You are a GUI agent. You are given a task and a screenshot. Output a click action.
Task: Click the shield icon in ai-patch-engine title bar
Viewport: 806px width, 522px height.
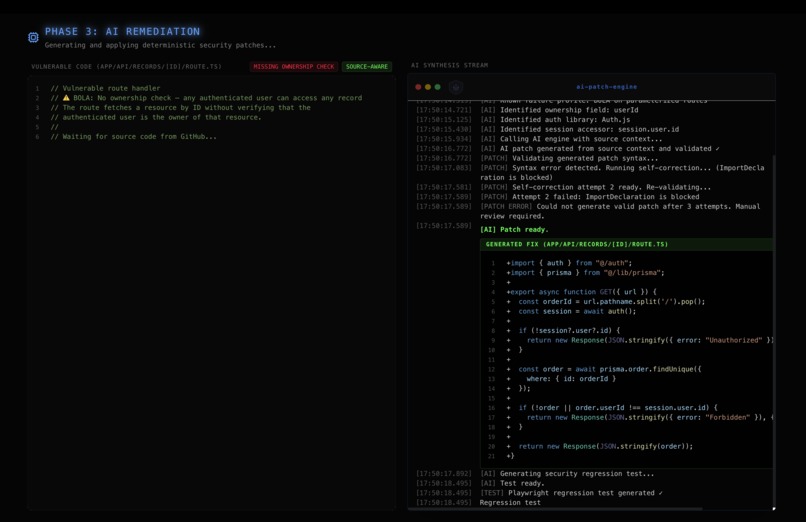(x=456, y=87)
